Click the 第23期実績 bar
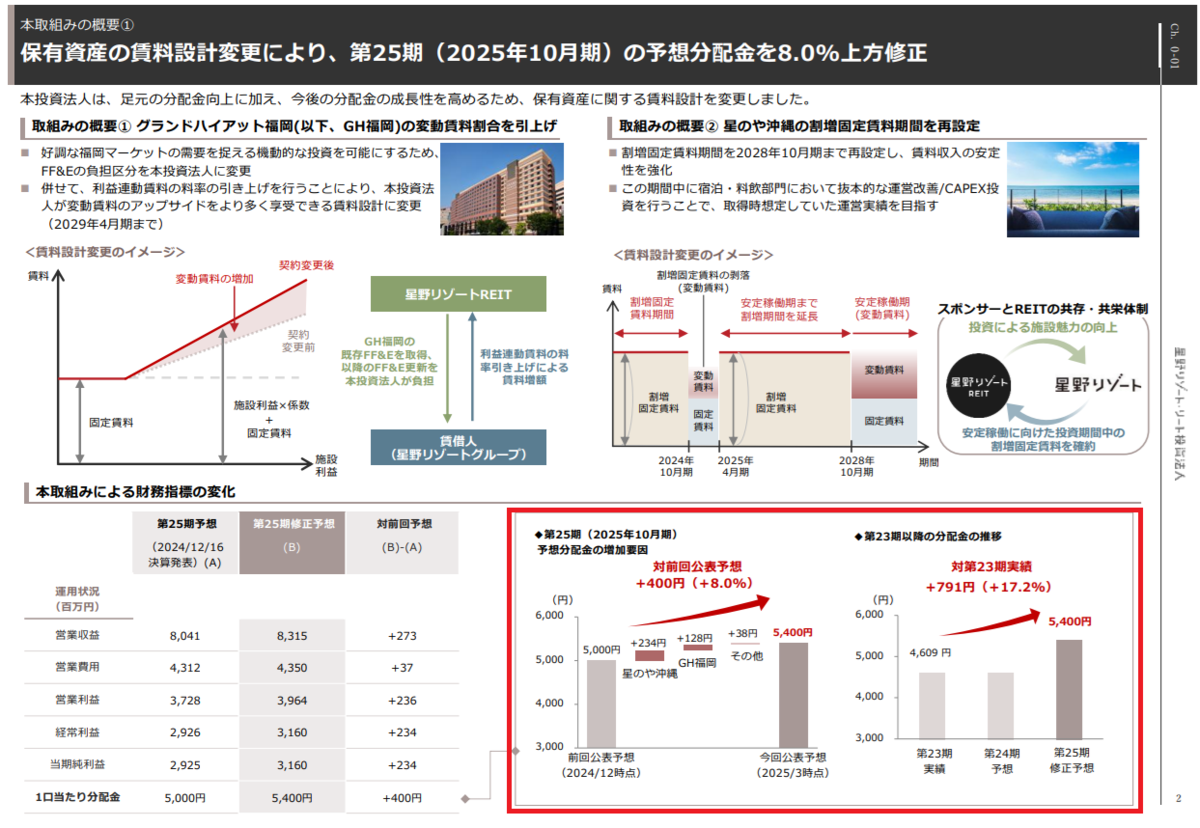This screenshot has height=828, width=1200. coord(932,705)
